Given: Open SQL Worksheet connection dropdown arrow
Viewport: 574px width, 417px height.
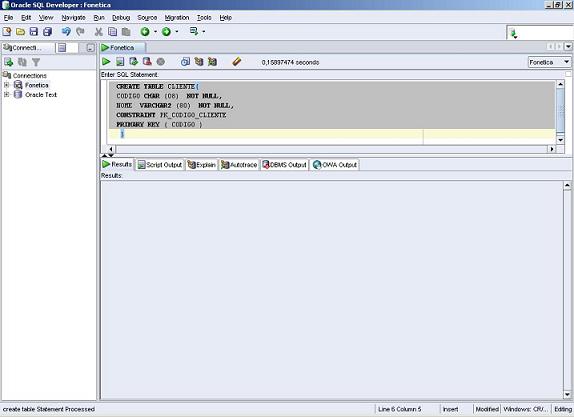Looking at the screenshot, I should [204, 31].
